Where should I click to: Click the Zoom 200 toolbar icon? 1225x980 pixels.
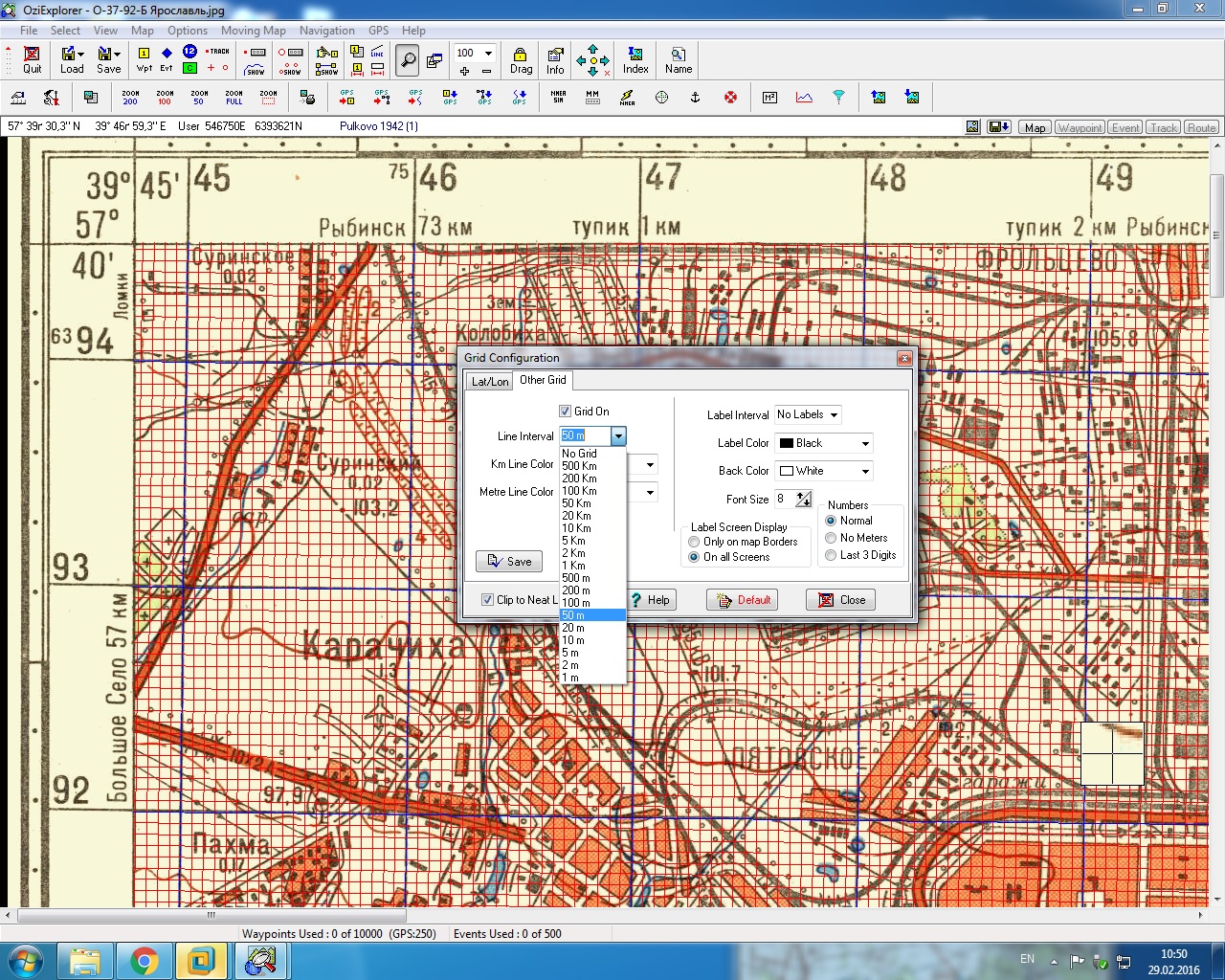130,98
